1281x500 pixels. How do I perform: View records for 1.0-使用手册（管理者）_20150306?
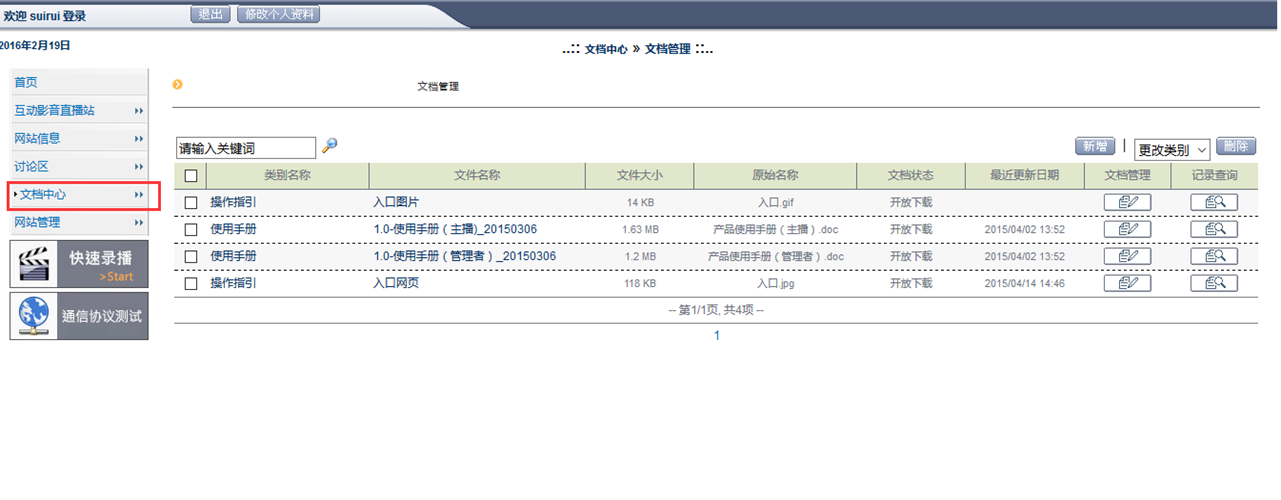click(x=1214, y=256)
